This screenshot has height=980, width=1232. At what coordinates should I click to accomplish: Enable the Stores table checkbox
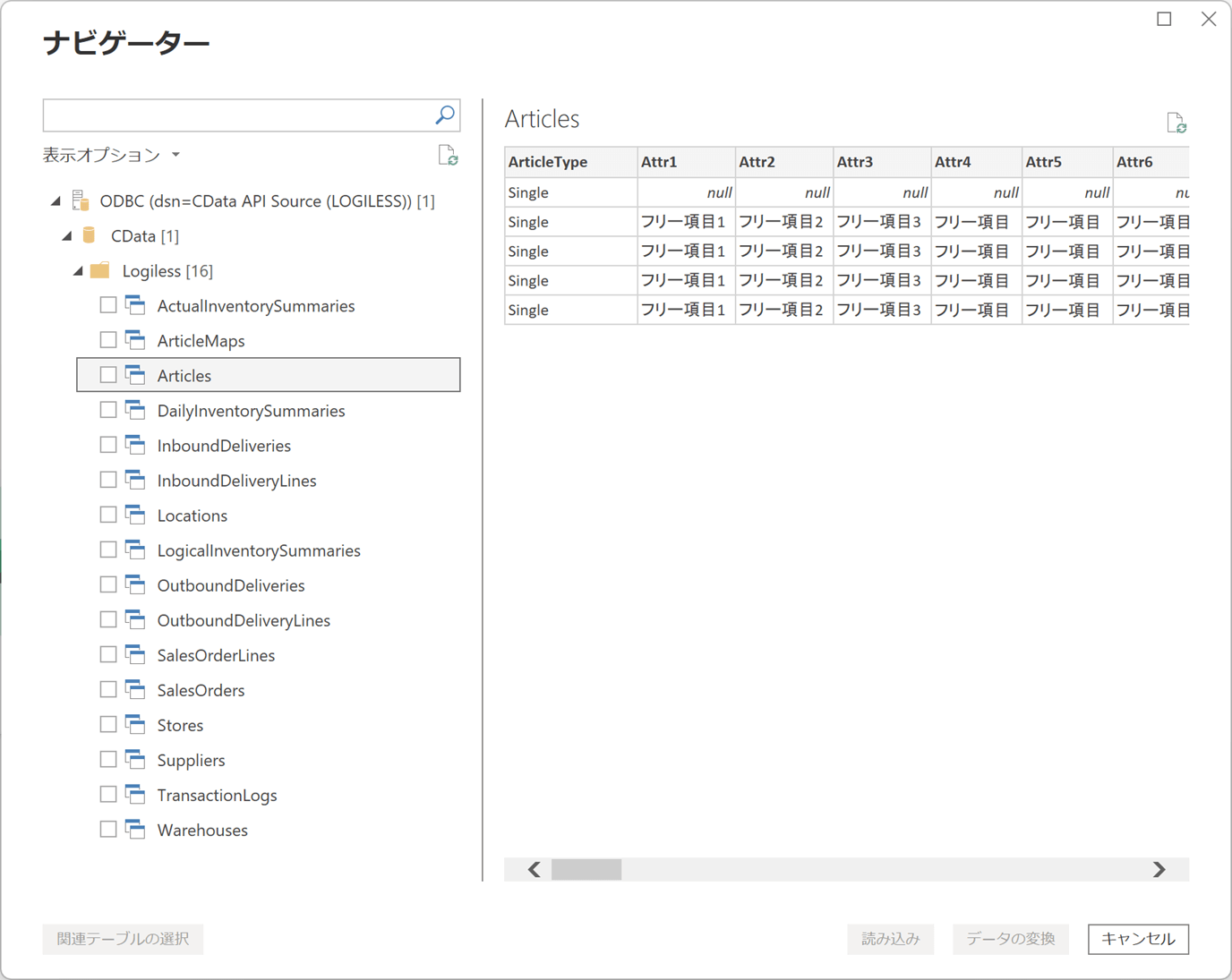tap(108, 724)
